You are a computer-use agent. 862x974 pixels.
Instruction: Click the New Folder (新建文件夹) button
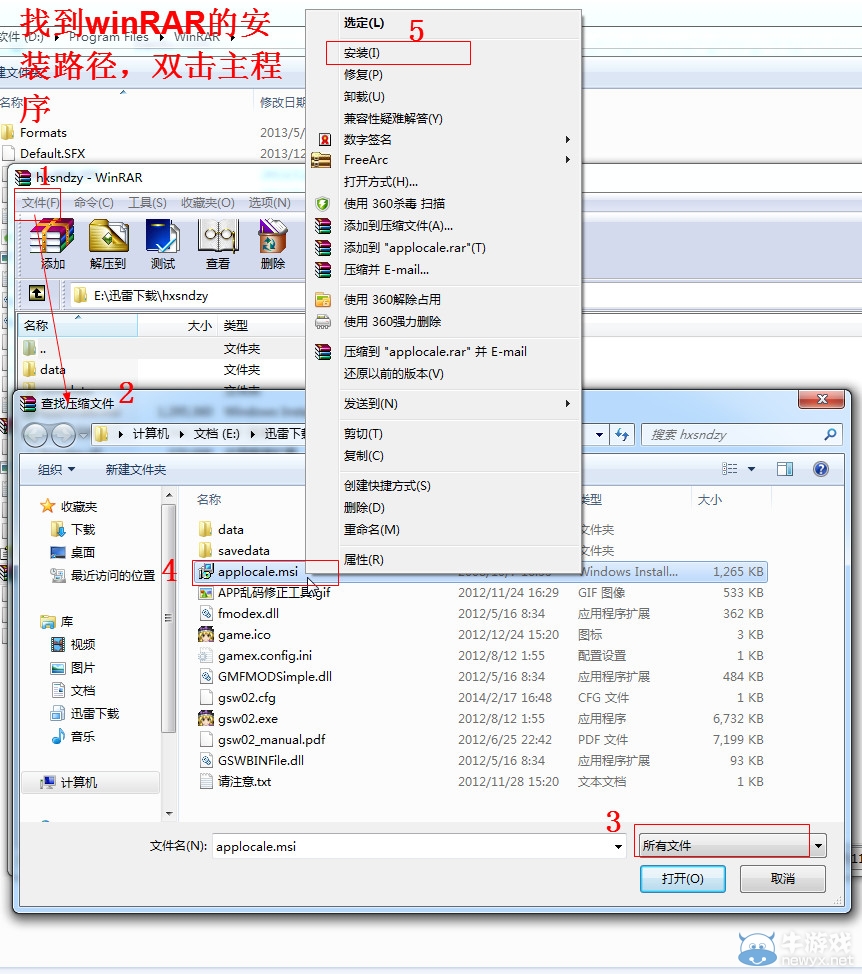pyautogui.click(x=136, y=470)
